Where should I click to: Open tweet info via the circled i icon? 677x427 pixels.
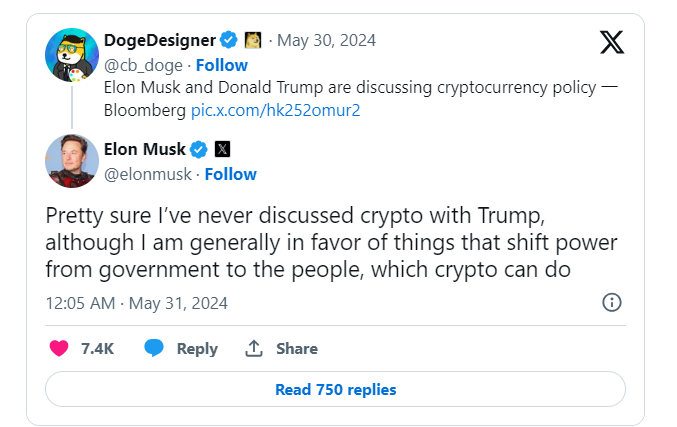coord(612,302)
